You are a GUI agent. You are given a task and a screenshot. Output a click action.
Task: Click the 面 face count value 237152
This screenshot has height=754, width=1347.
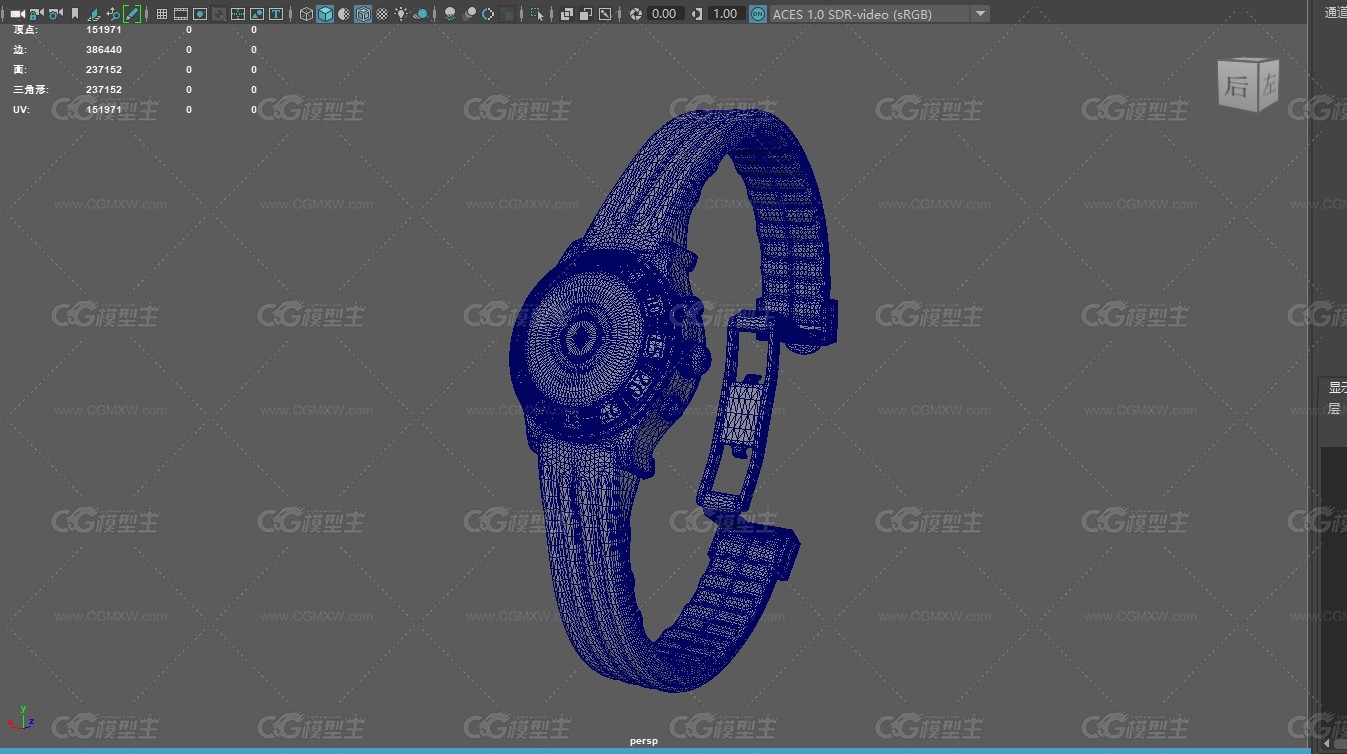(x=104, y=69)
